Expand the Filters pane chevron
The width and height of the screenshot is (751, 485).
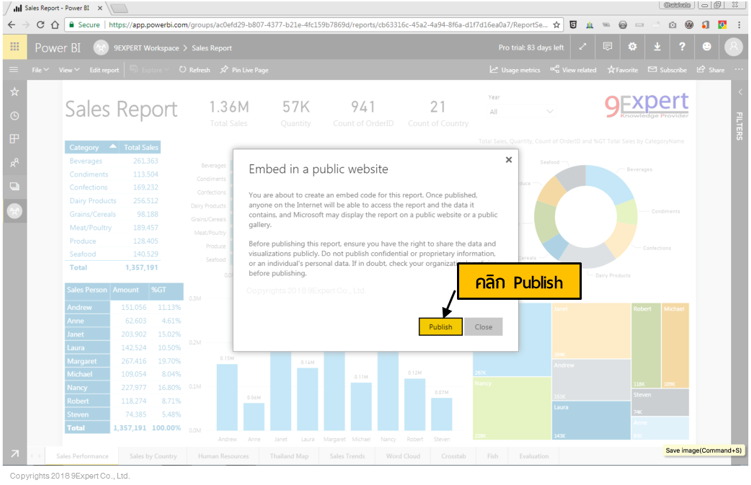coord(740,92)
